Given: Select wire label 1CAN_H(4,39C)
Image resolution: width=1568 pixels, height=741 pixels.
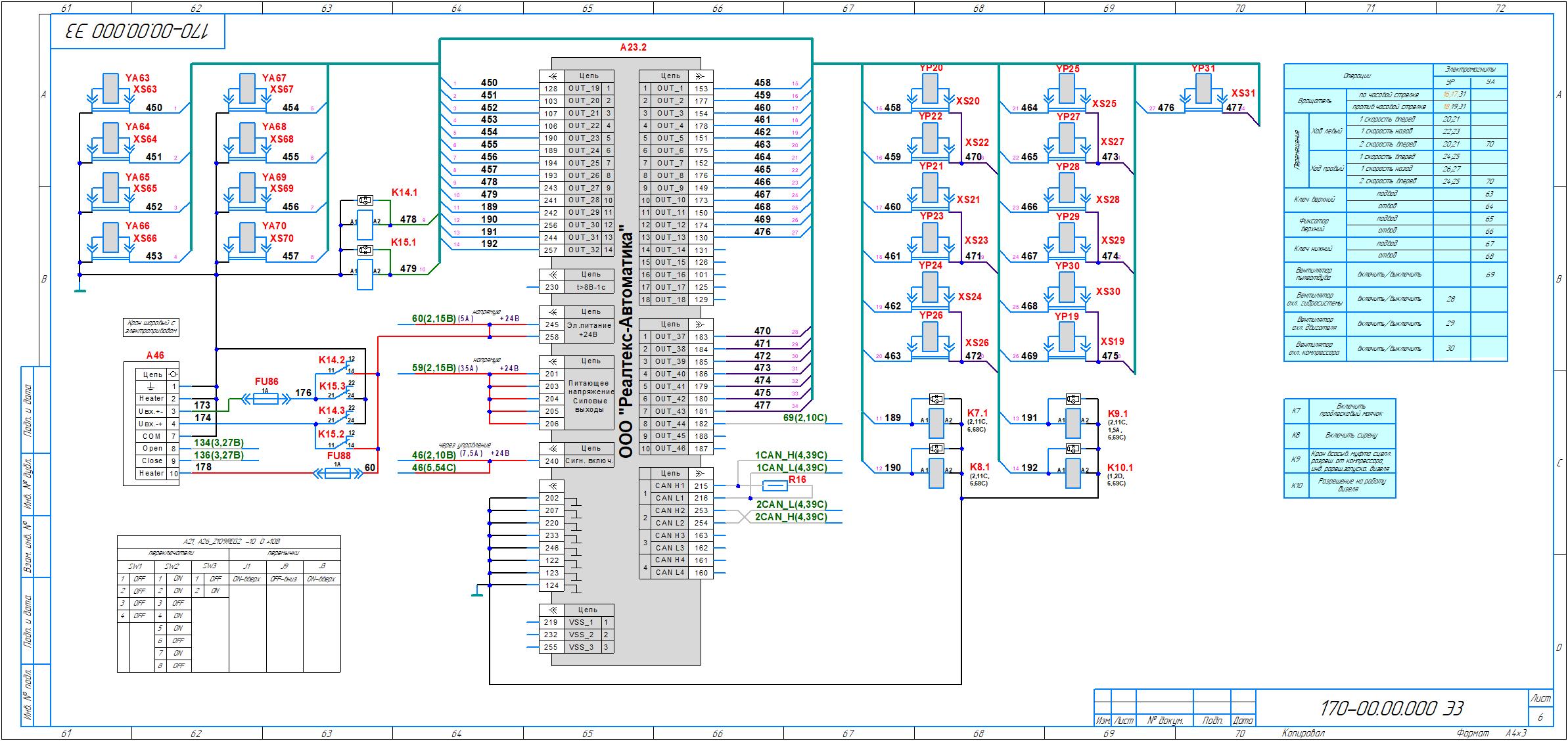Looking at the screenshot, I should (791, 455).
